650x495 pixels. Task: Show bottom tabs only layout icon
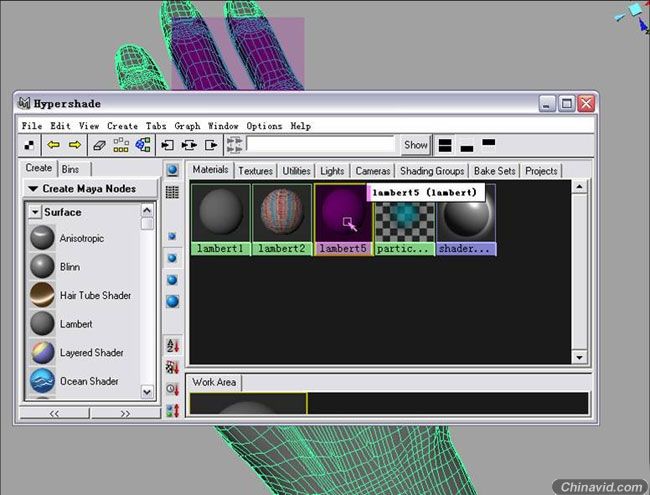(x=467, y=148)
